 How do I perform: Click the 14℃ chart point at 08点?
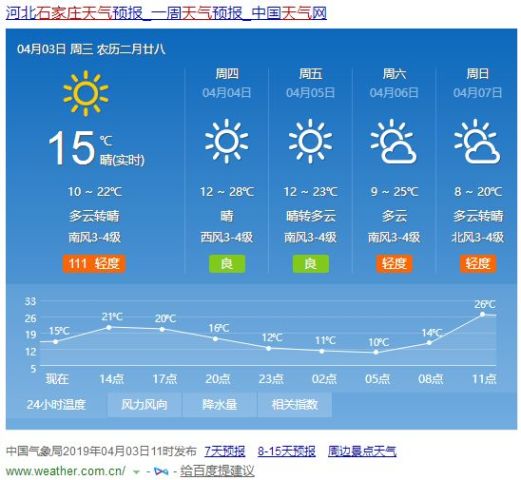point(429,343)
